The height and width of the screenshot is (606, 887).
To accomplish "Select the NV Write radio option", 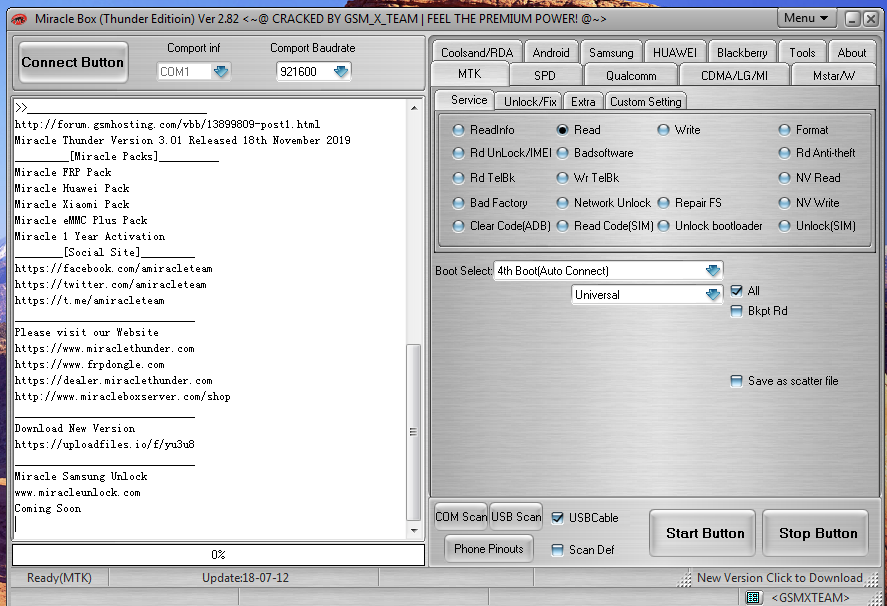I will click(809, 203).
